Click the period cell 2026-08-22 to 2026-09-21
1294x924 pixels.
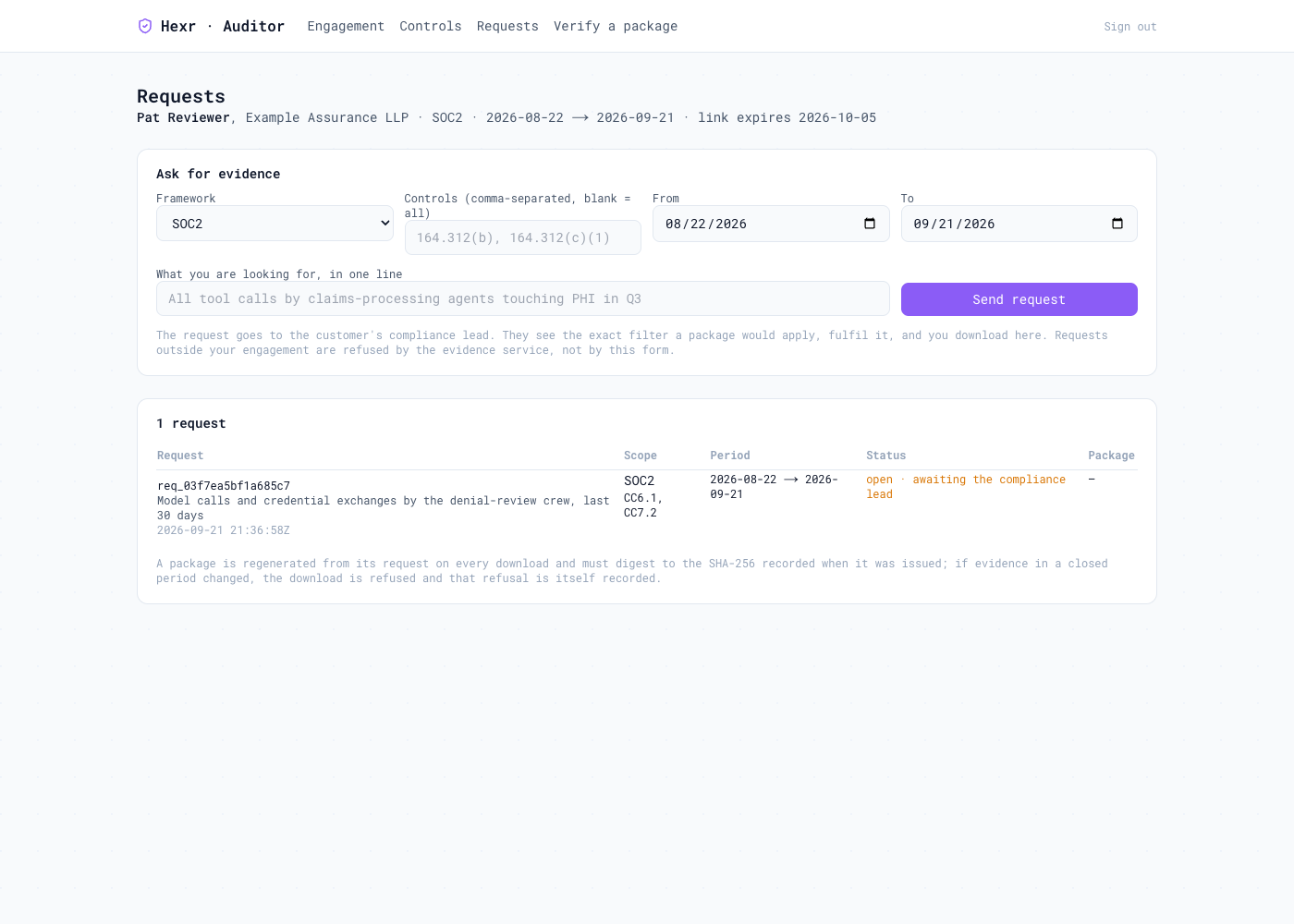point(775,487)
